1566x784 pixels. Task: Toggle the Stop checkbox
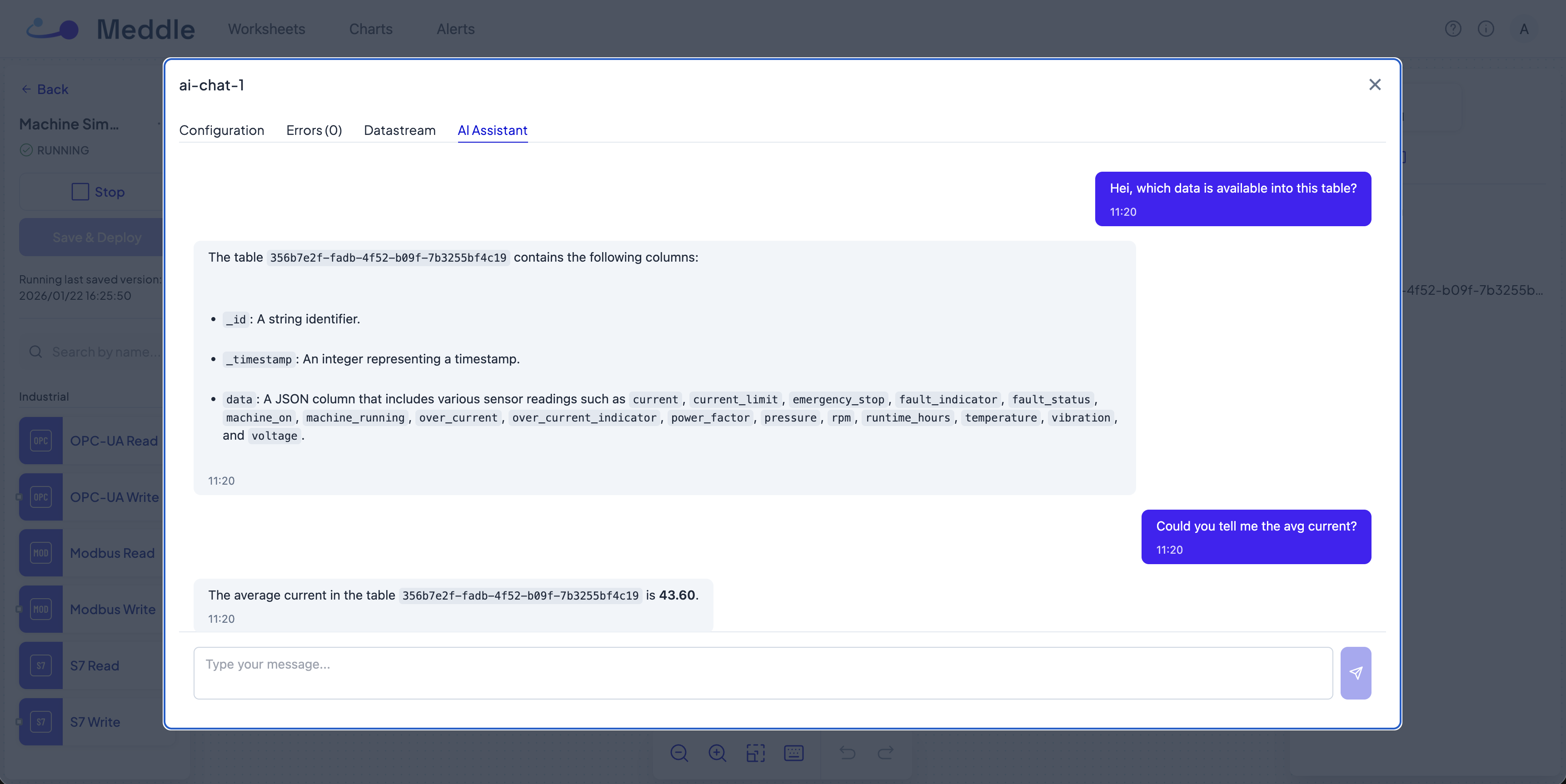coord(80,191)
